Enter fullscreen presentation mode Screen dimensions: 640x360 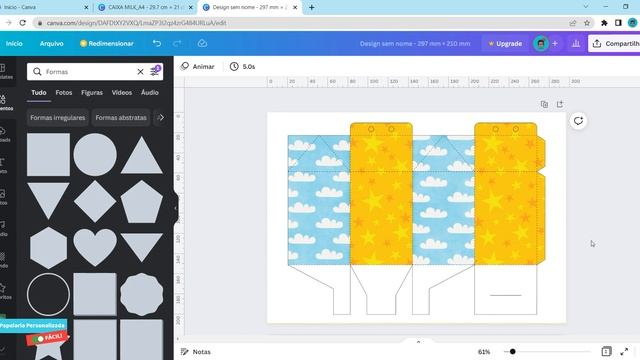click(x=624, y=351)
